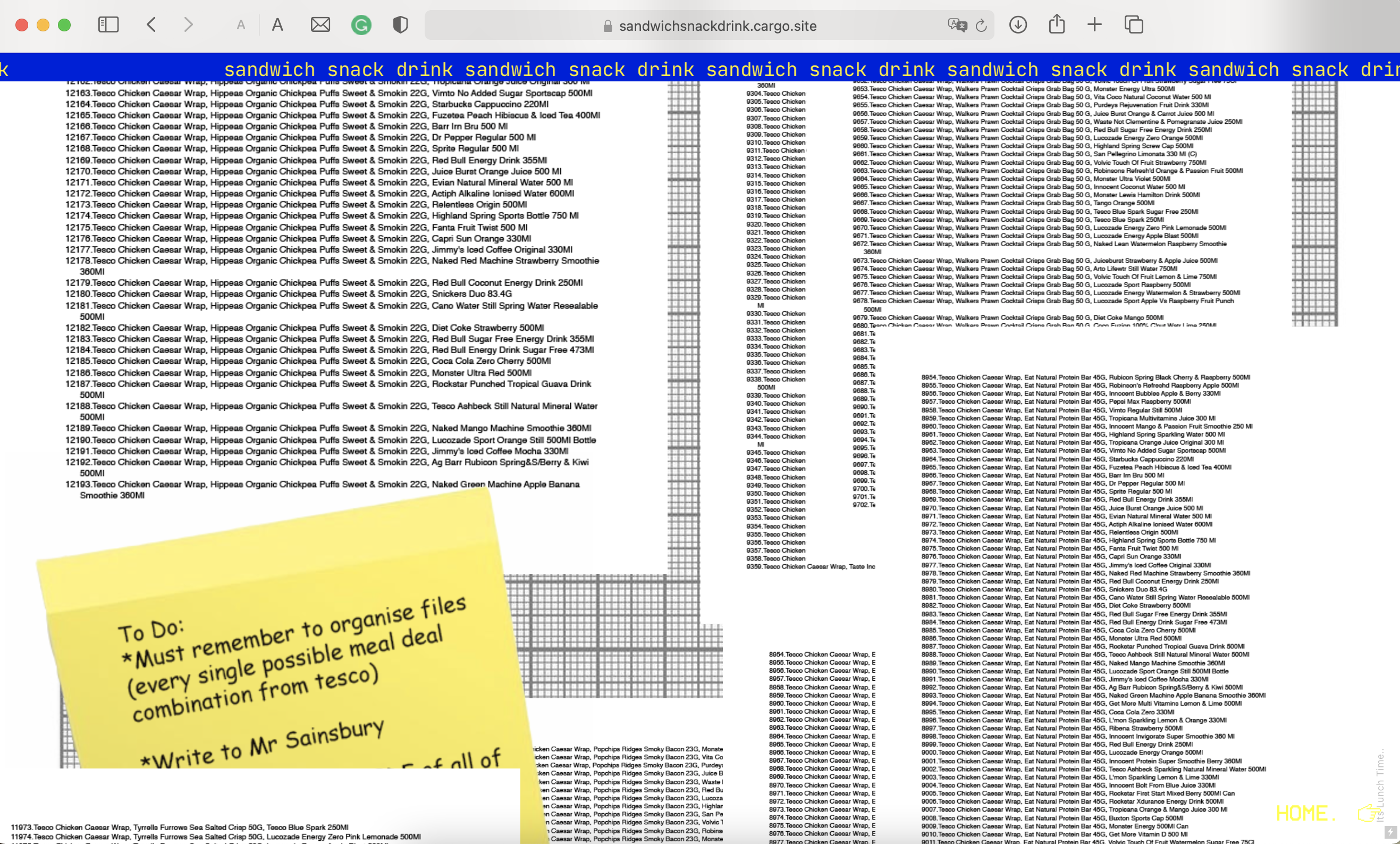
Task: Open a new tab
Action: click(1094, 24)
